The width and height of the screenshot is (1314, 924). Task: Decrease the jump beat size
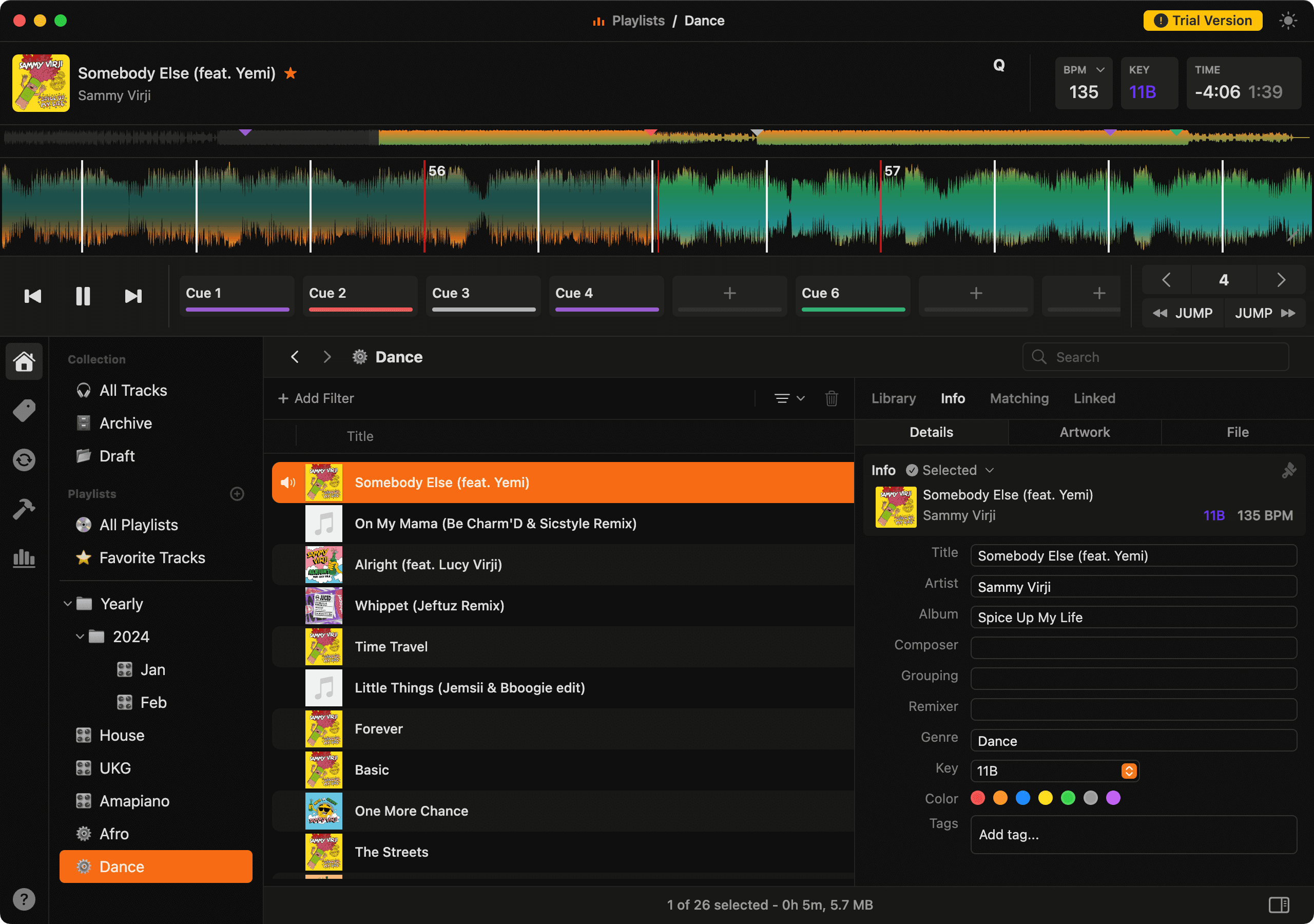[1166, 279]
